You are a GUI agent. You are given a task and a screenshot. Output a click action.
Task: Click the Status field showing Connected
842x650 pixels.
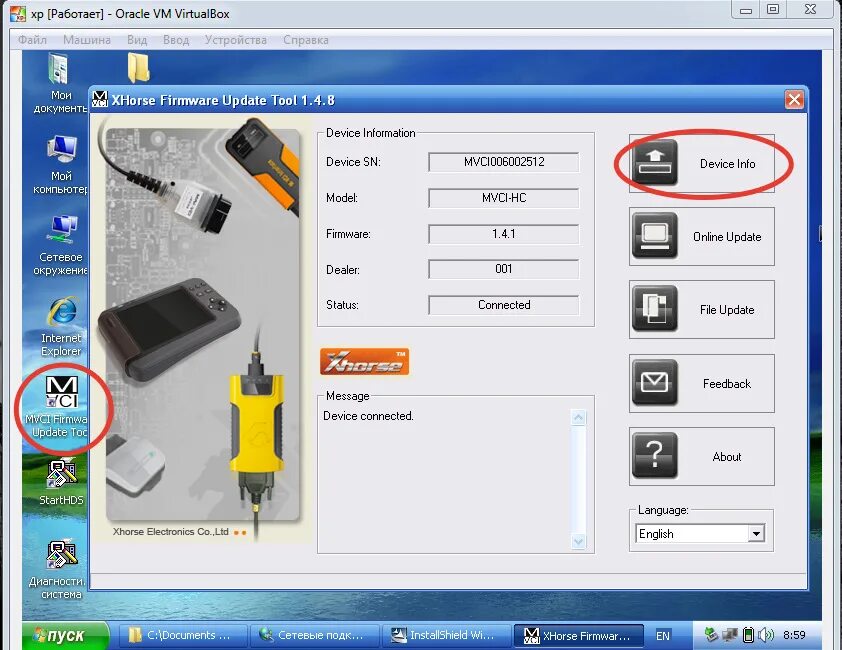pyautogui.click(x=504, y=305)
